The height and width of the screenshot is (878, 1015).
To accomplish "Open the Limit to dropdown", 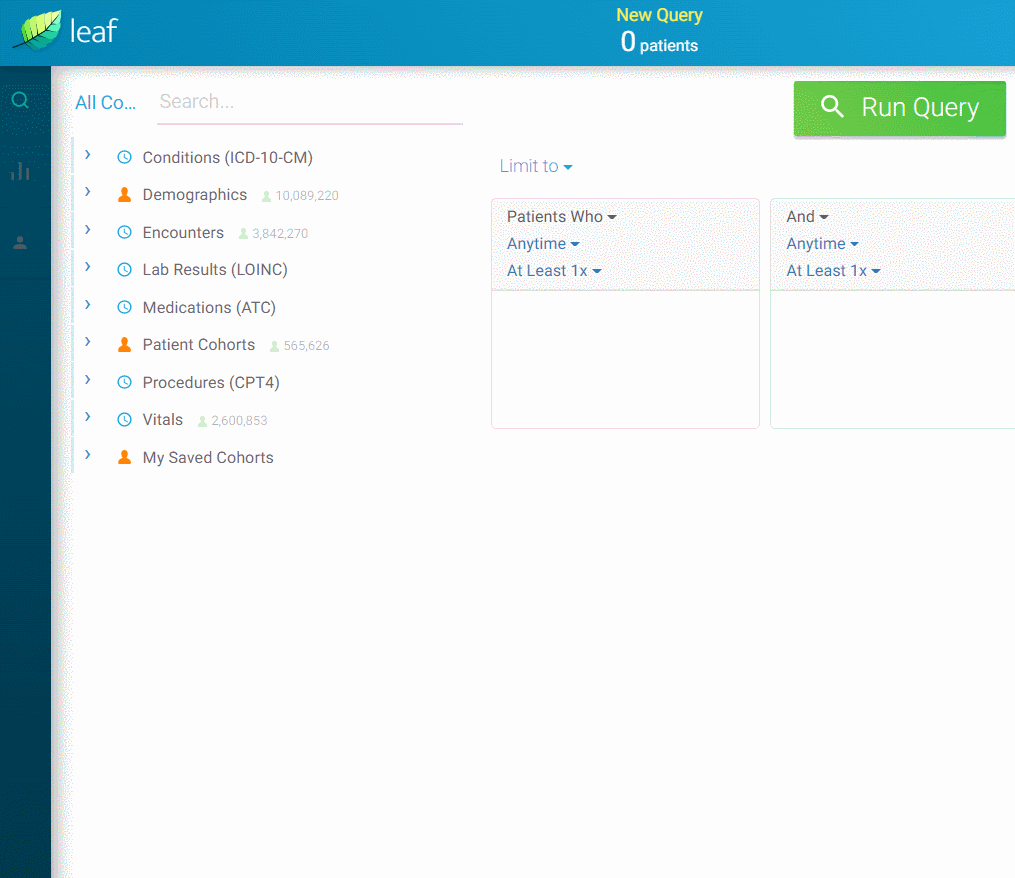I will coord(536,166).
